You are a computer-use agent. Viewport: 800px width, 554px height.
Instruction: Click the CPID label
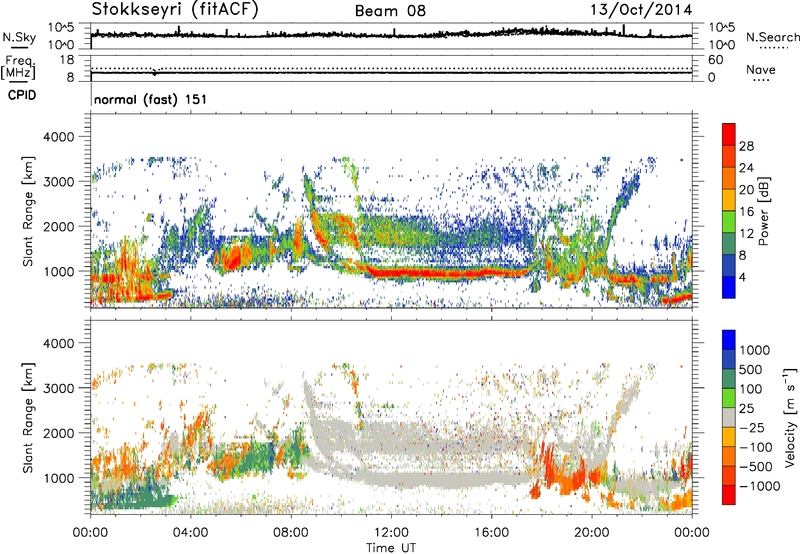click(22, 95)
